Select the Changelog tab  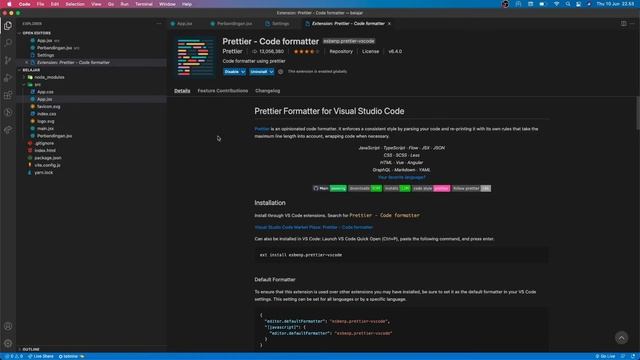pos(267,91)
